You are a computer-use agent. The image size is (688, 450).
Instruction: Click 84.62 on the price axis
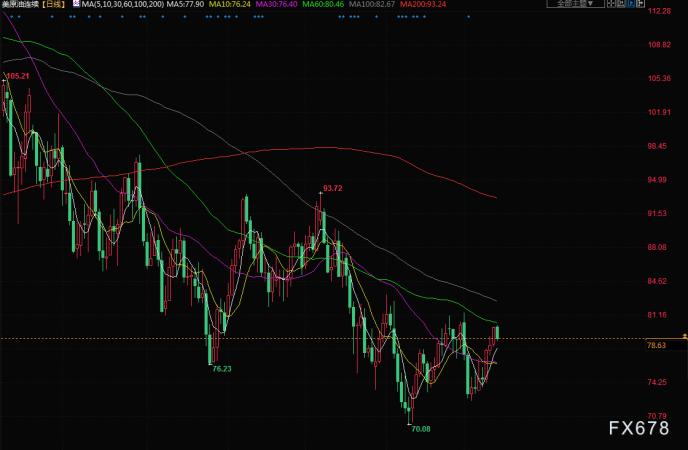point(657,281)
